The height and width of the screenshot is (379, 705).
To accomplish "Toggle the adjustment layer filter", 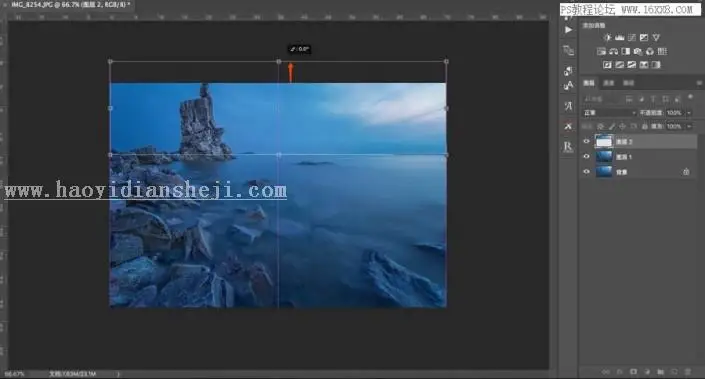I will pos(641,99).
